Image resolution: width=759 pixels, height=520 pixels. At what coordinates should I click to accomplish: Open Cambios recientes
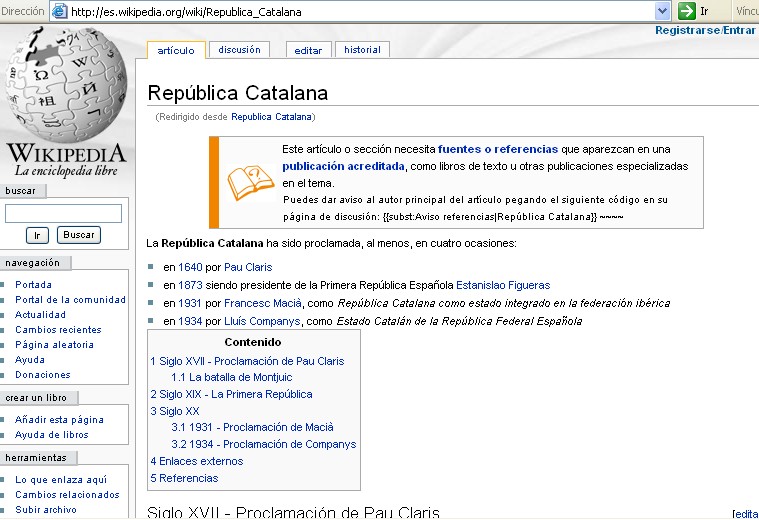(x=58, y=330)
